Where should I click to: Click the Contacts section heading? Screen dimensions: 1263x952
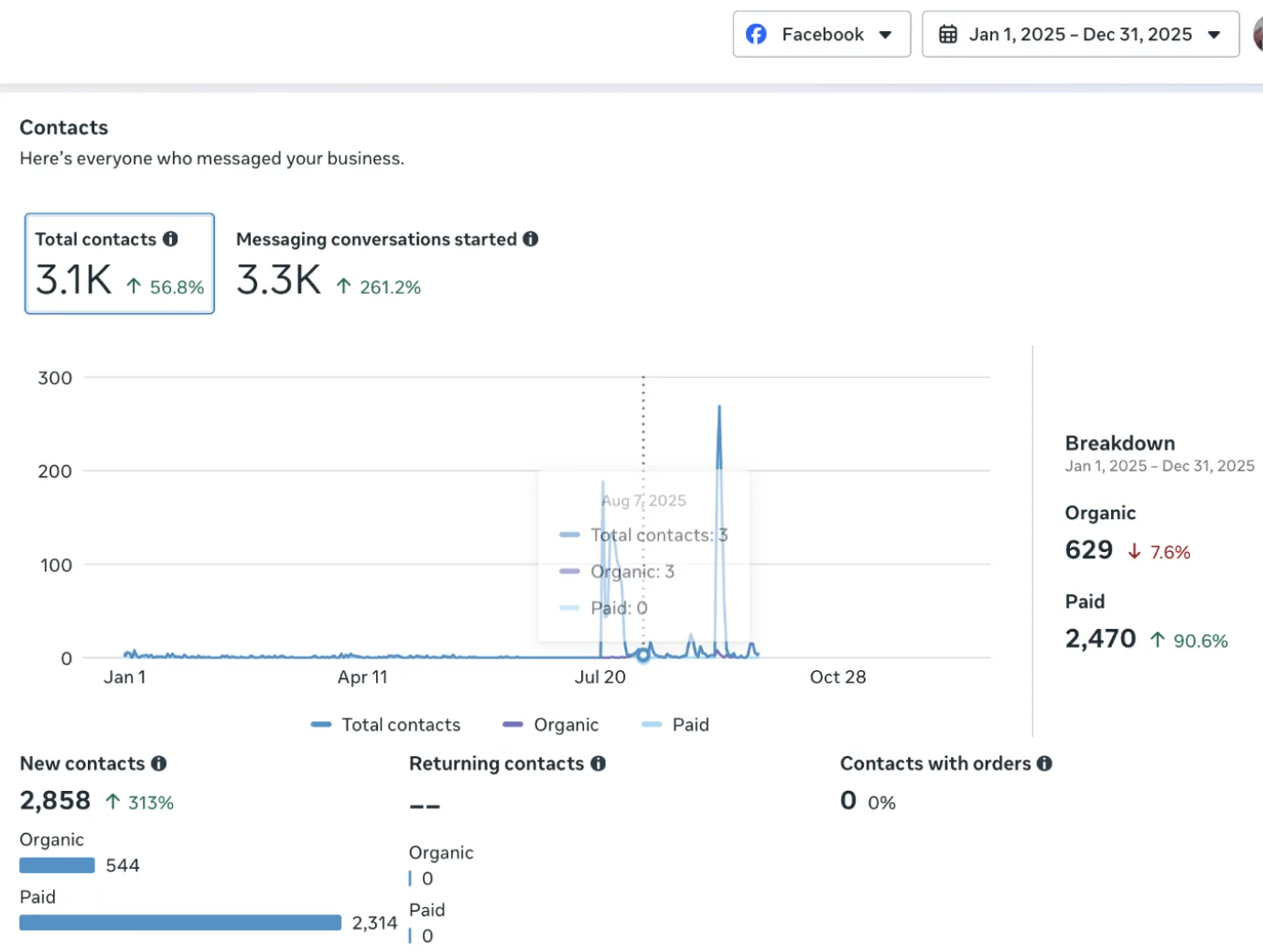64,127
